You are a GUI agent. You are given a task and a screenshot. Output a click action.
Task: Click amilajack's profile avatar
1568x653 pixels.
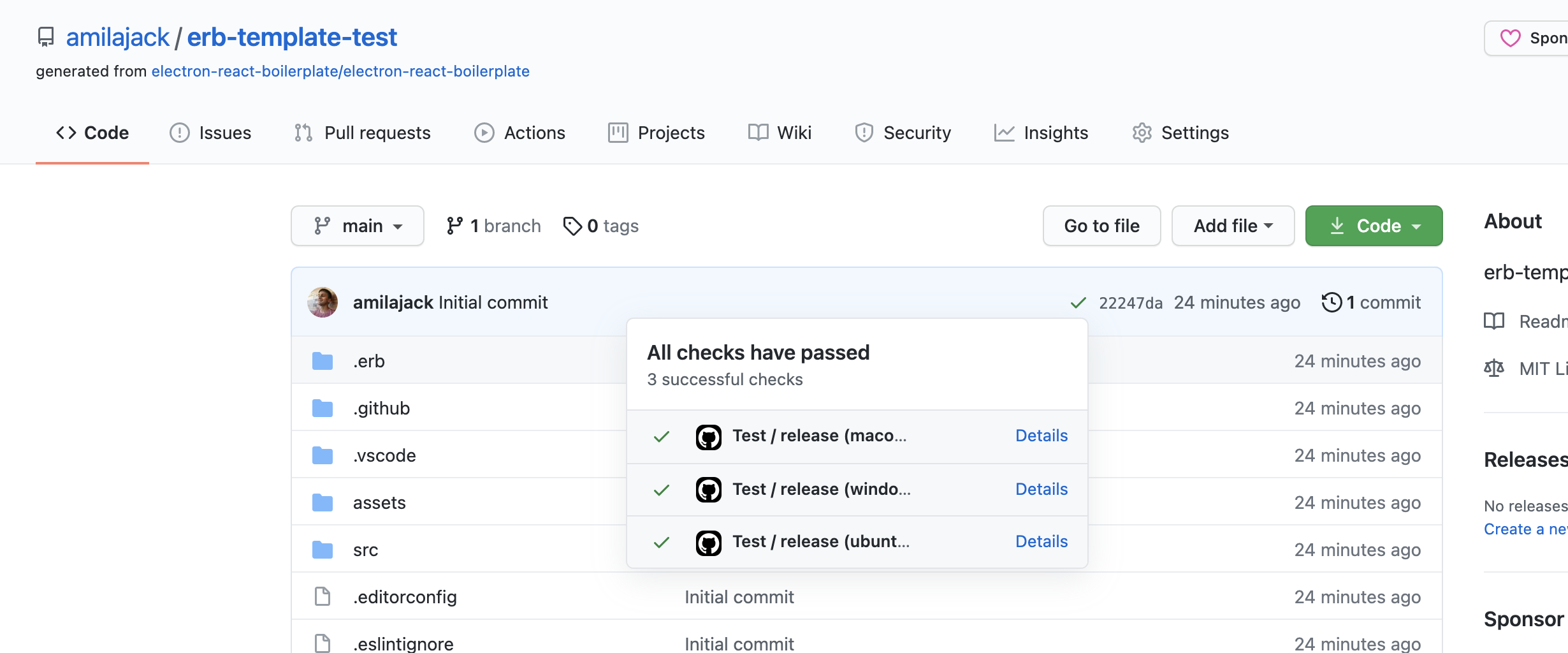coord(322,302)
